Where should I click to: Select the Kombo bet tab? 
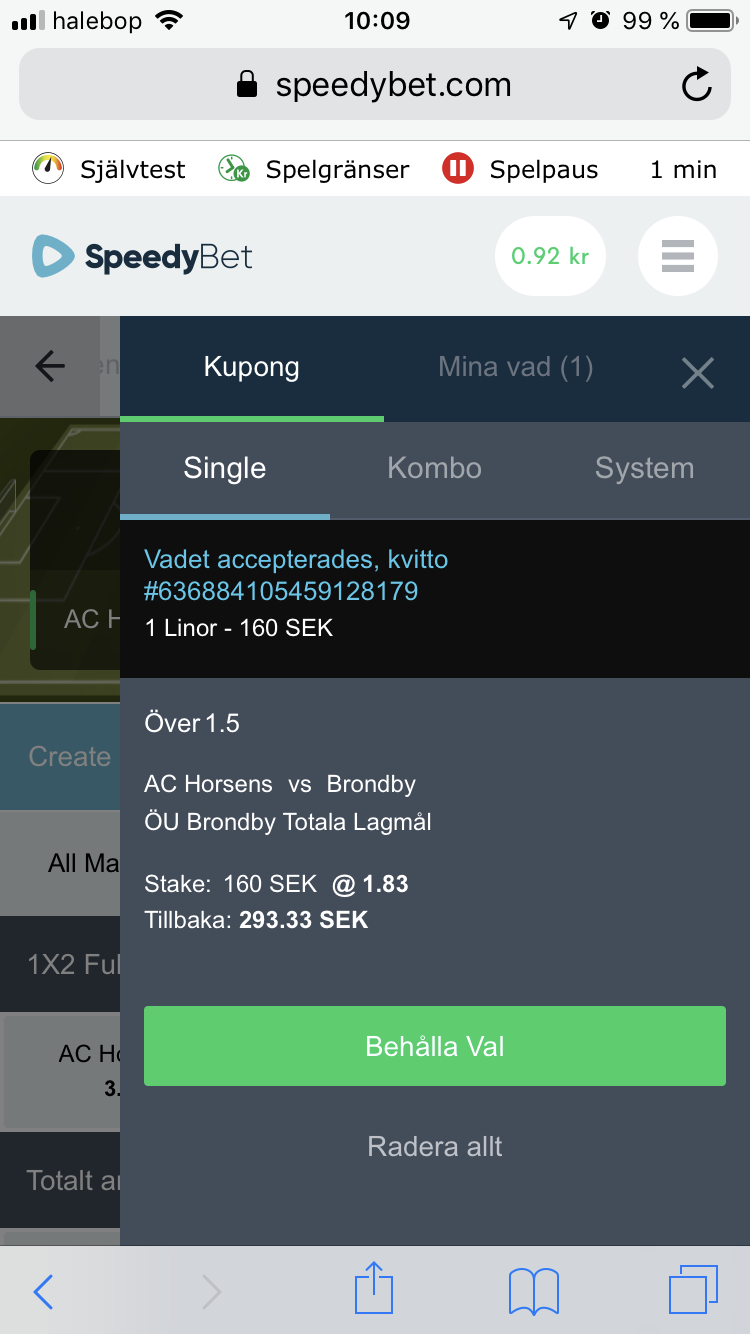[x=435, y=468]
